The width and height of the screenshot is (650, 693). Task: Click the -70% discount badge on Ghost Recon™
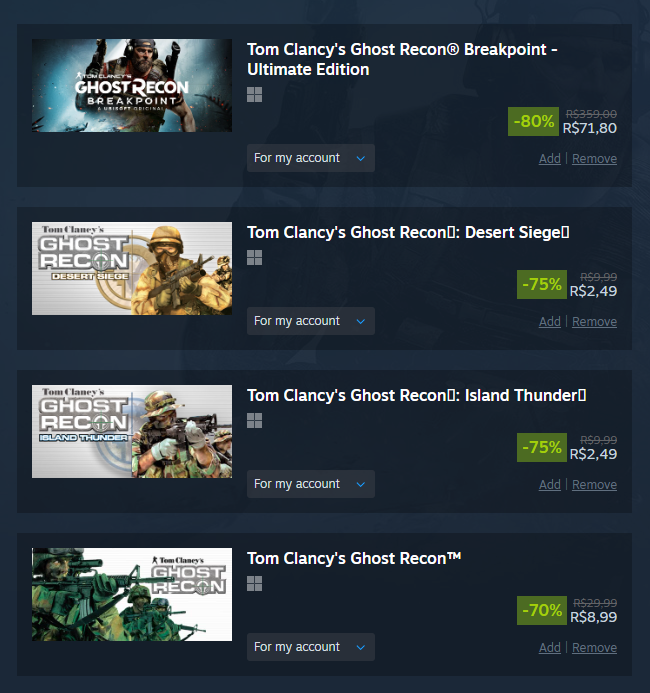pos(542,611)
